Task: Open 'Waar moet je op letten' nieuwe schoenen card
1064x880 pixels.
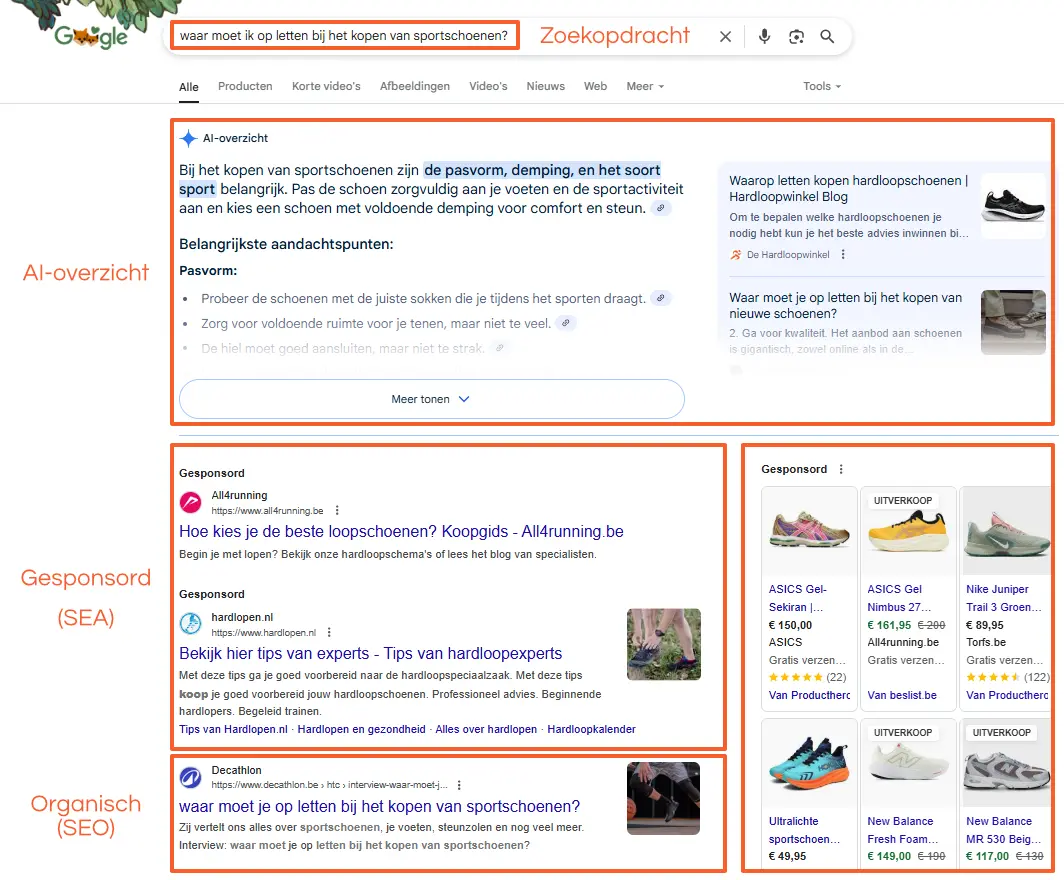Action: (x=846, y=305)
